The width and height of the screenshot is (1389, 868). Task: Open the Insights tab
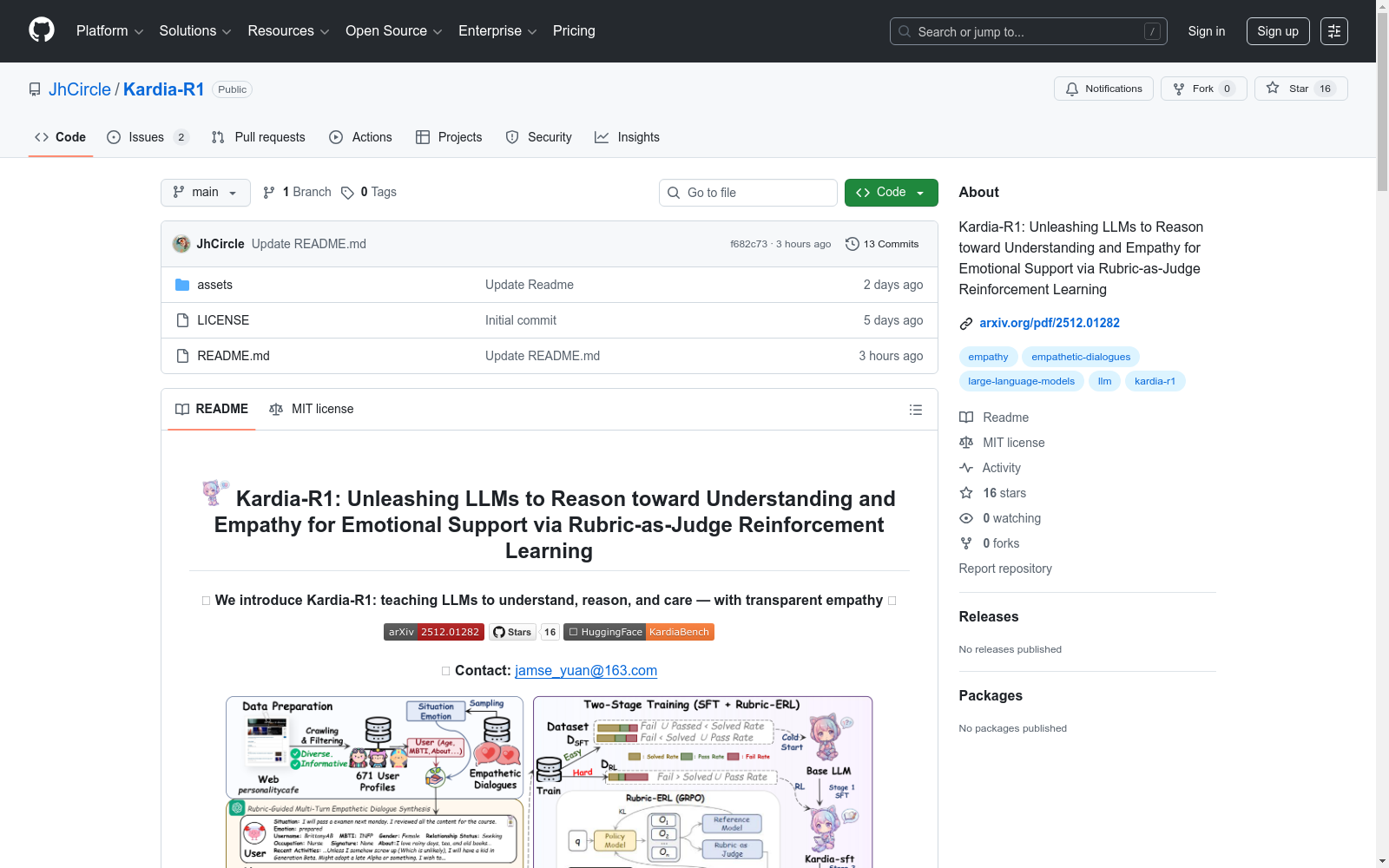pyautogui.click(x=627, y=137)
